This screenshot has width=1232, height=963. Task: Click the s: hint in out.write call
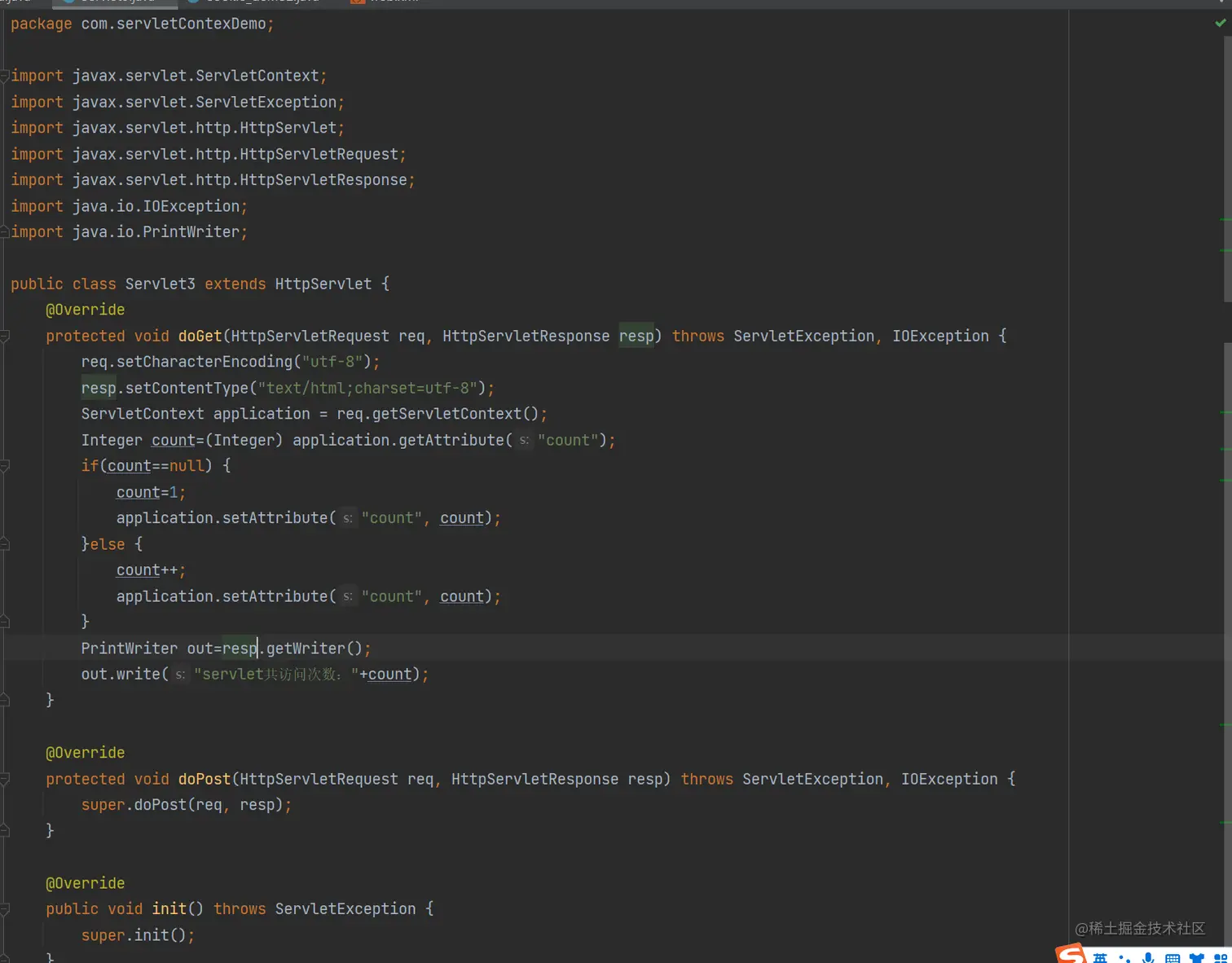[x=181, y=675]
